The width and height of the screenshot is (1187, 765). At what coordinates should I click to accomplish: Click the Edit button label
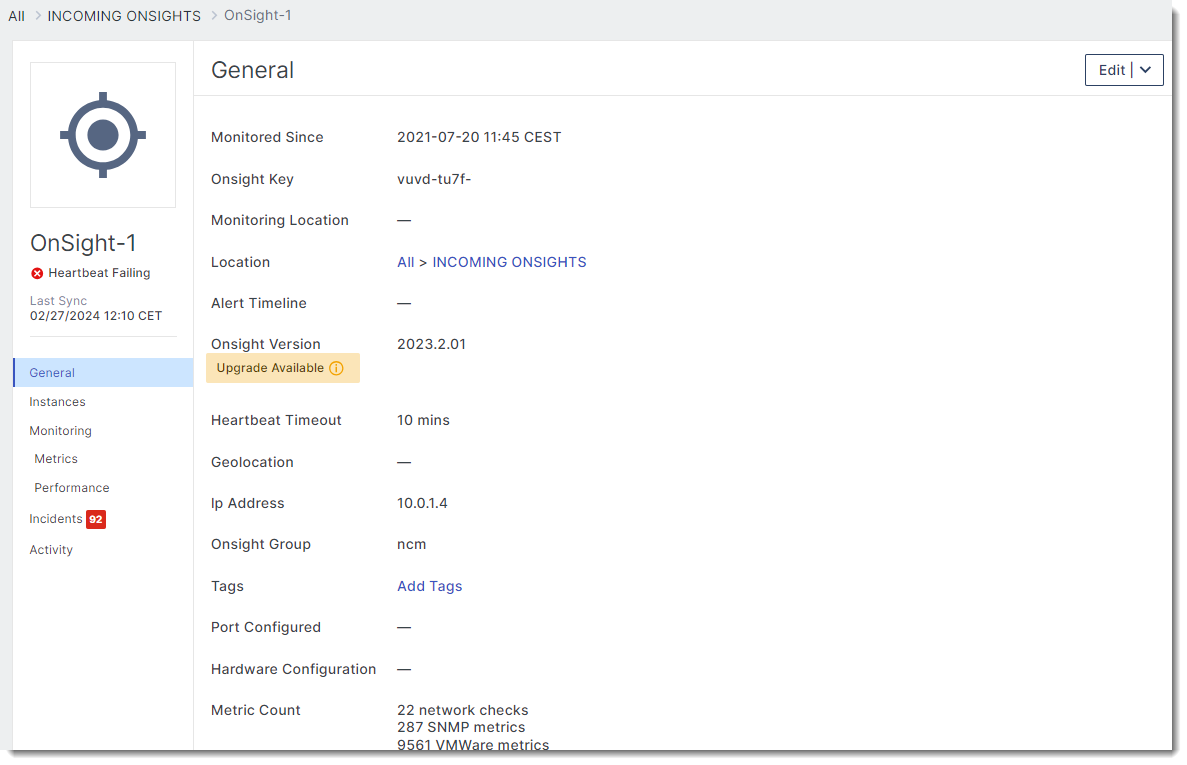[1111, 70]
